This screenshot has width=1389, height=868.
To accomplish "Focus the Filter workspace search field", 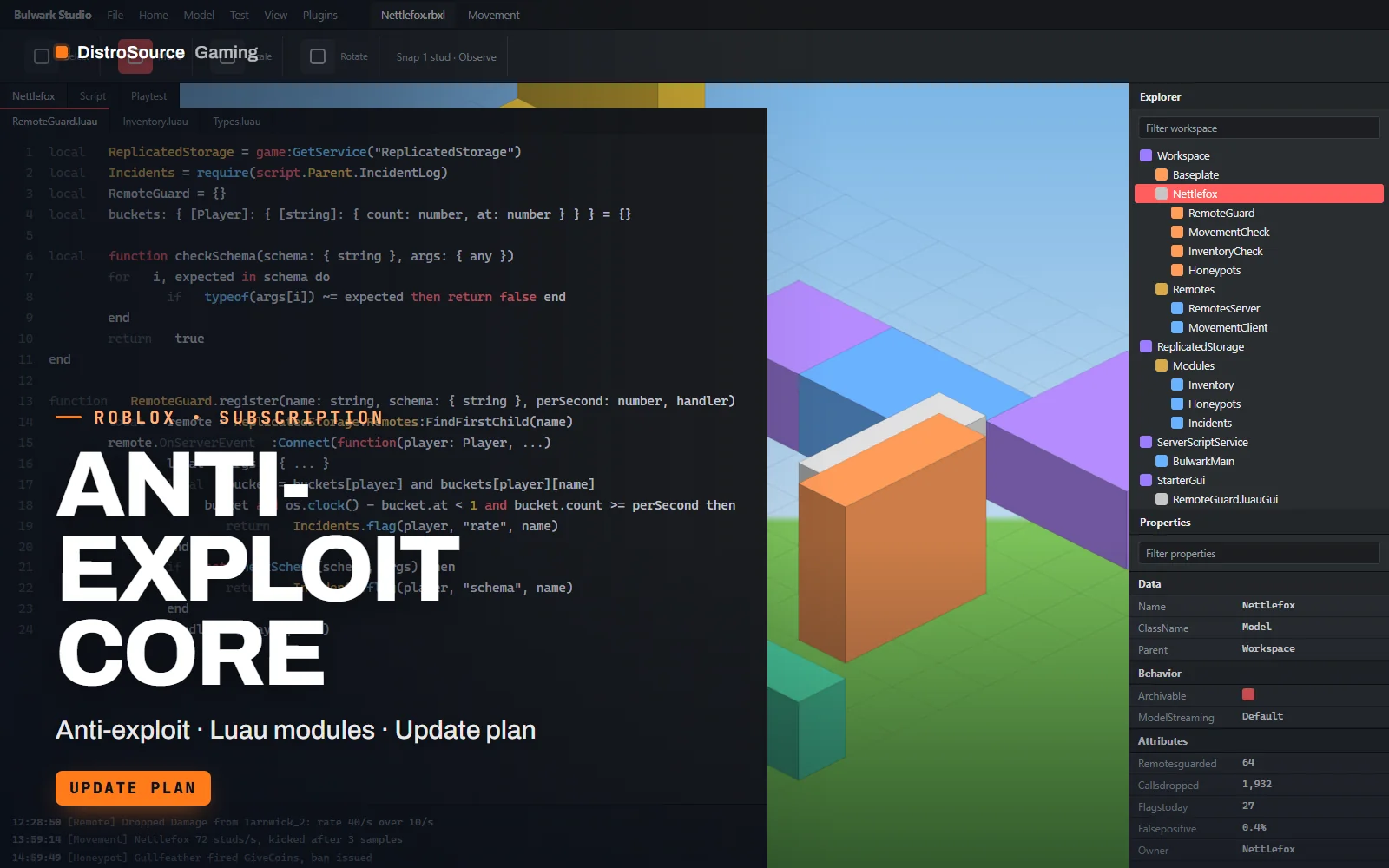I will point(1259,128).
